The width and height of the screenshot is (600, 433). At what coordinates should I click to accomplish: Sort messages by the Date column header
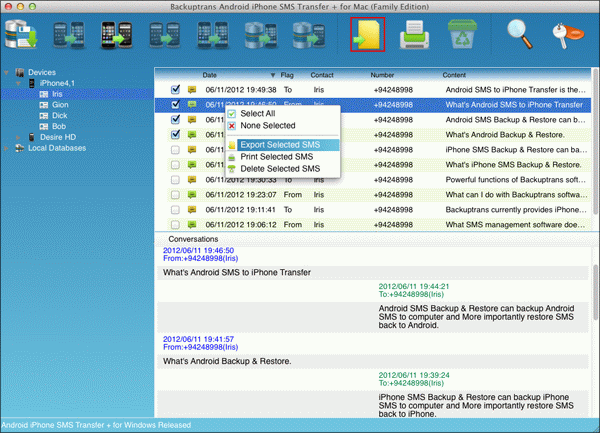210,74
